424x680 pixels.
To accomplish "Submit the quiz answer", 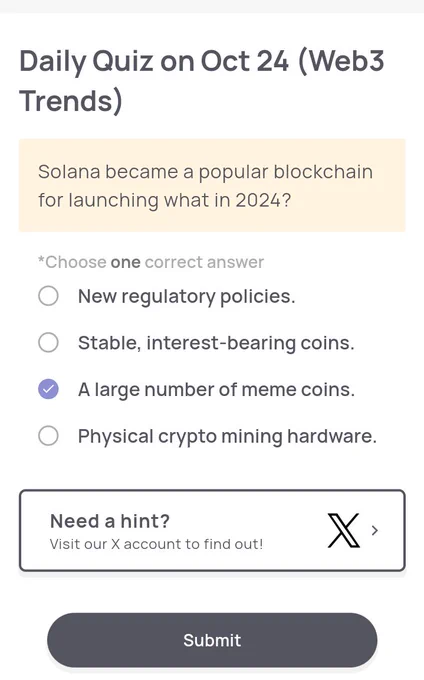I will click(x=212, y=640).
